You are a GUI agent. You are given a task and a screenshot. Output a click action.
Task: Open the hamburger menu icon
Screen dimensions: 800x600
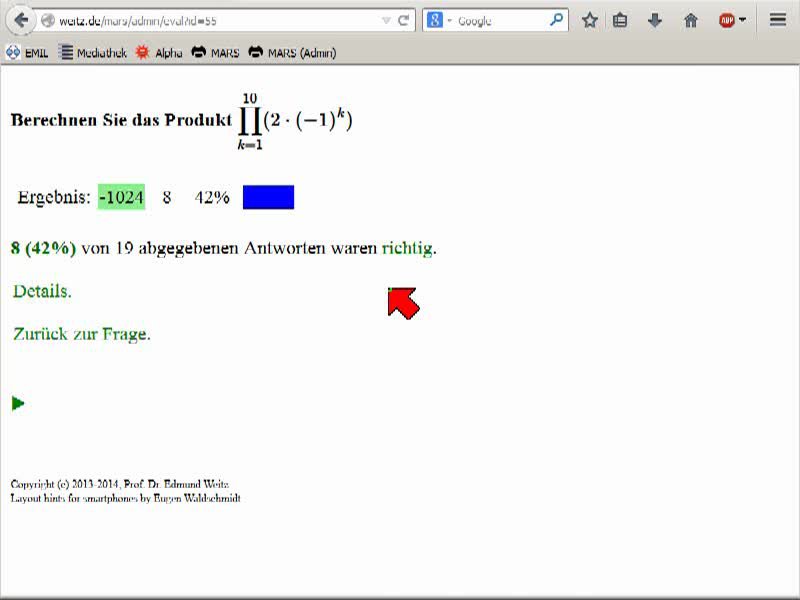(778, 20)
